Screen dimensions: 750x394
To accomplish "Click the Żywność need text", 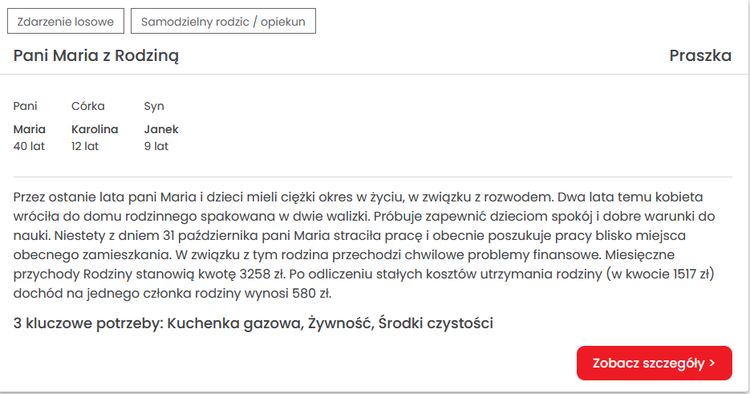I will coord(340,323).
